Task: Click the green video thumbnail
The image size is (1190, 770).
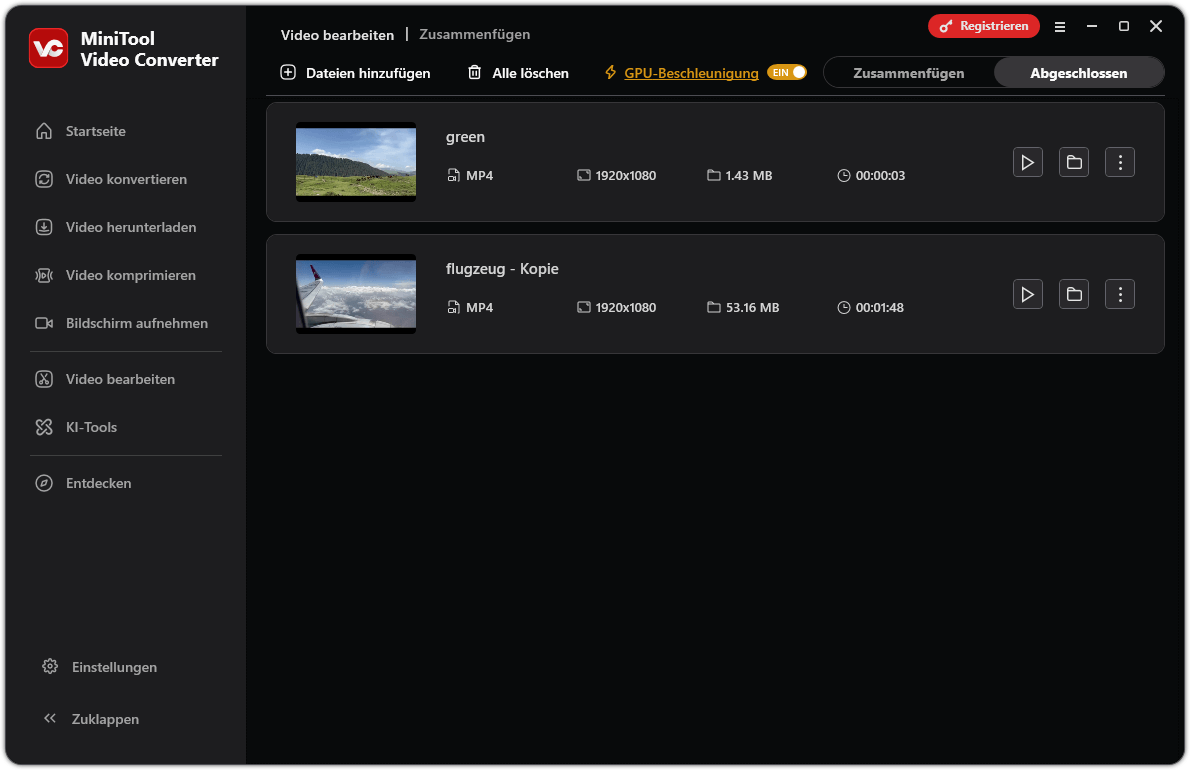Action: pyautogui.click(x=356, y=162)
